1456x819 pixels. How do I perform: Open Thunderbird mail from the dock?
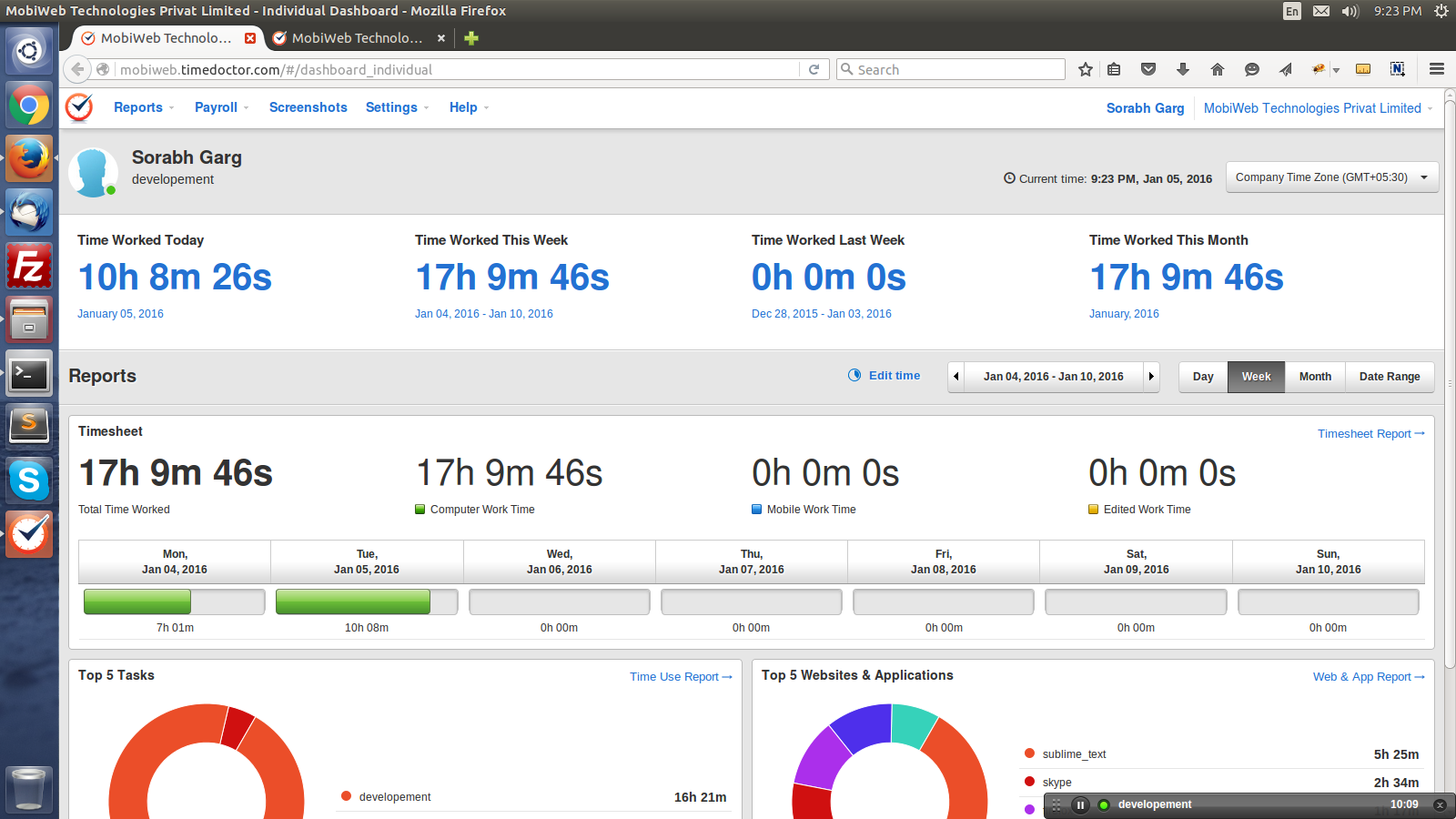click(x=29, y=213)
